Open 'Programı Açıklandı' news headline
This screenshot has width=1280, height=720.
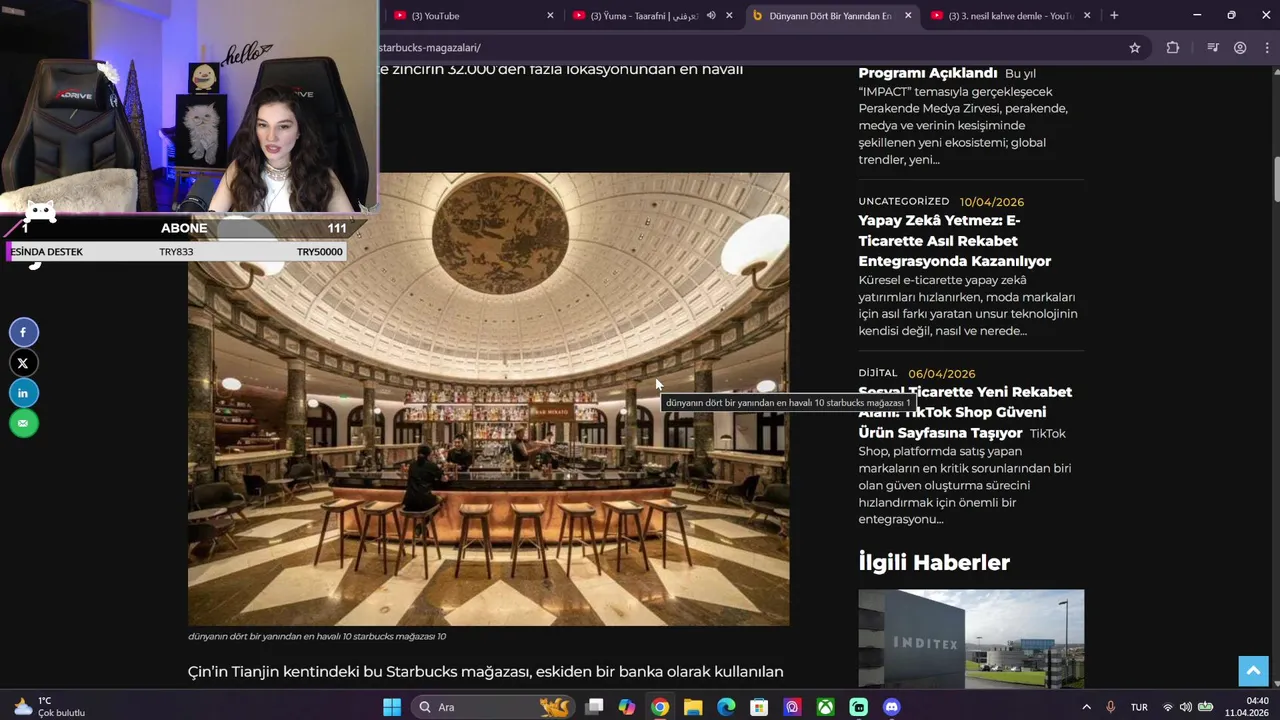coord(928,73)
